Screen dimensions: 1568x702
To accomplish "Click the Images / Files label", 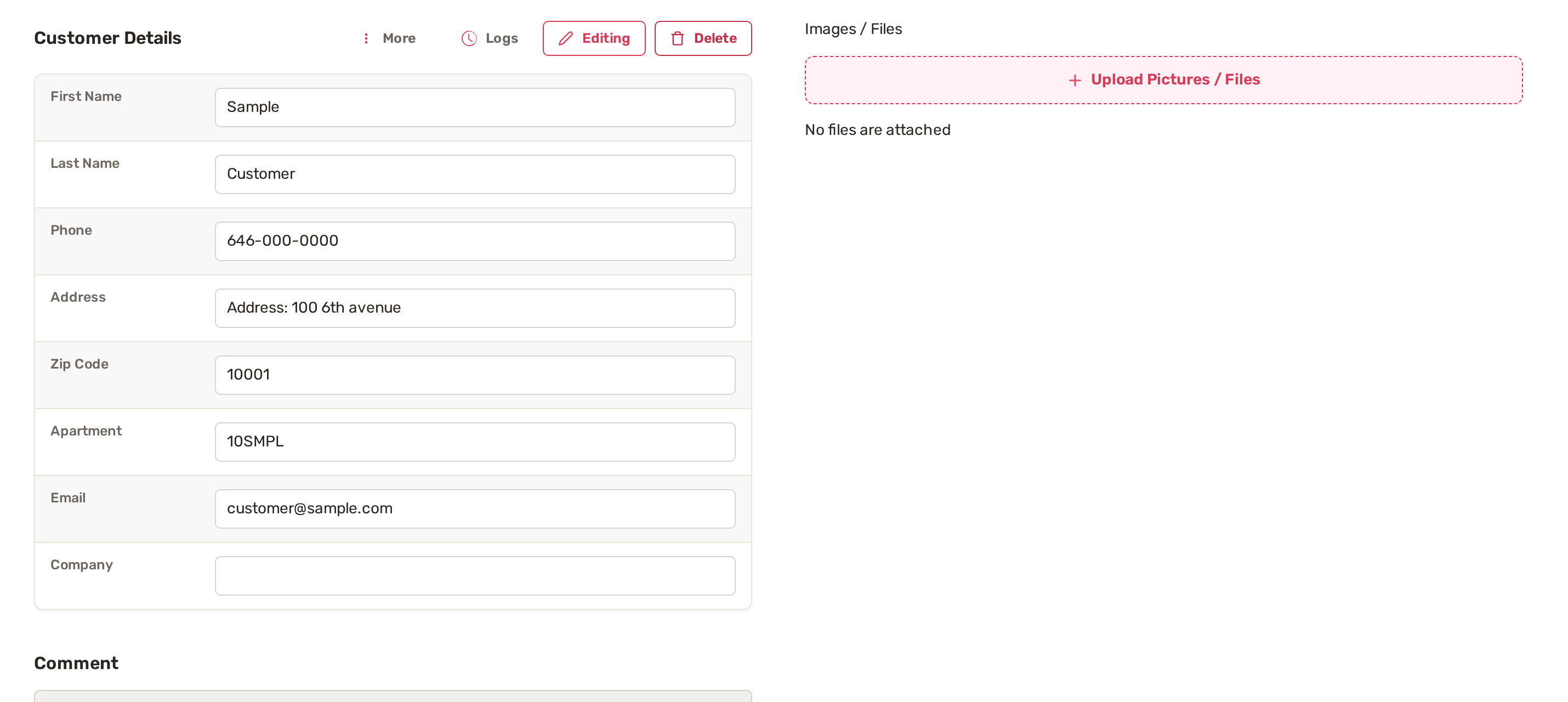I will [x=854, y=29].
